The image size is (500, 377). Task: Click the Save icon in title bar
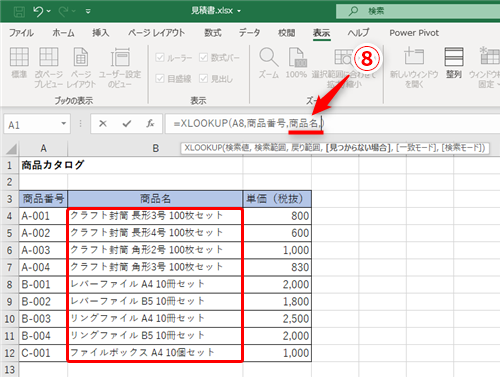[19, 11]
